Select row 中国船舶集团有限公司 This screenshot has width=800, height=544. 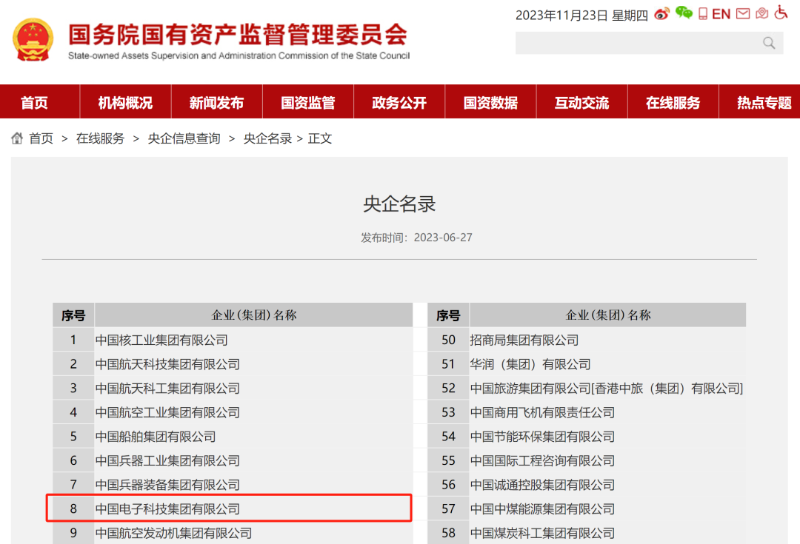pos(233,436)
